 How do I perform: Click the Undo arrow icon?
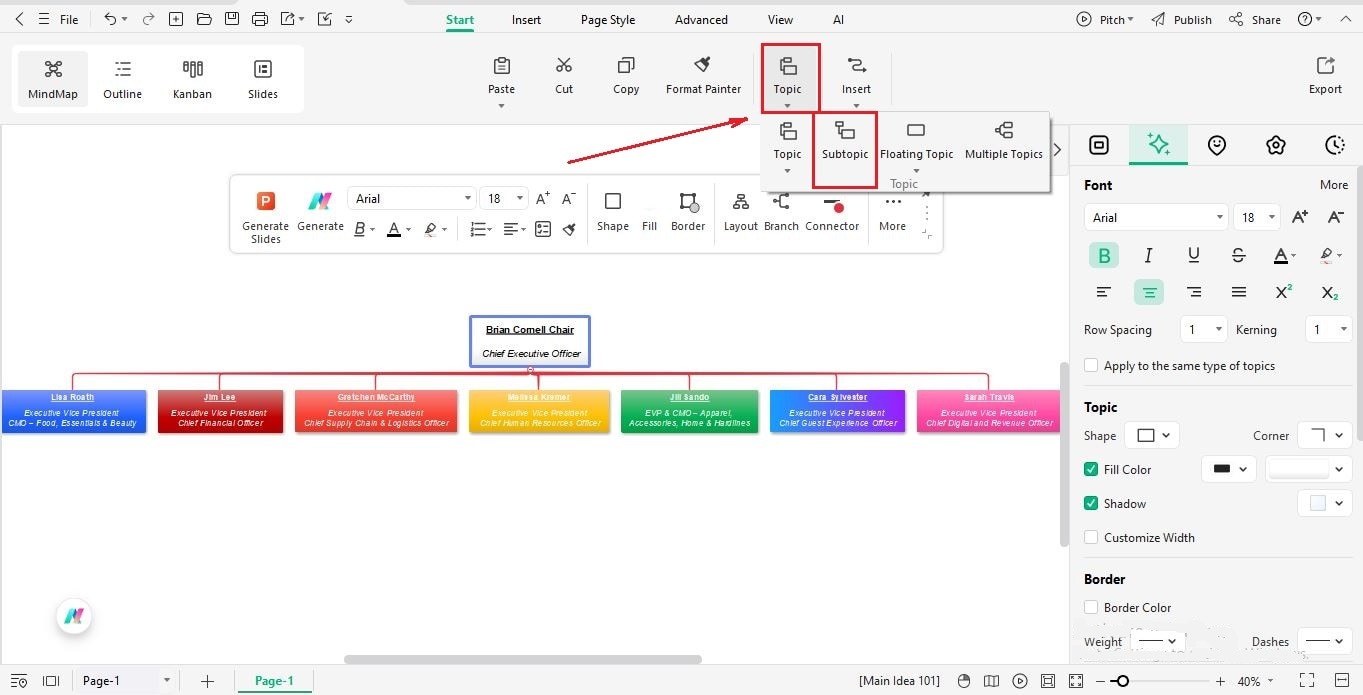(110, 19)
